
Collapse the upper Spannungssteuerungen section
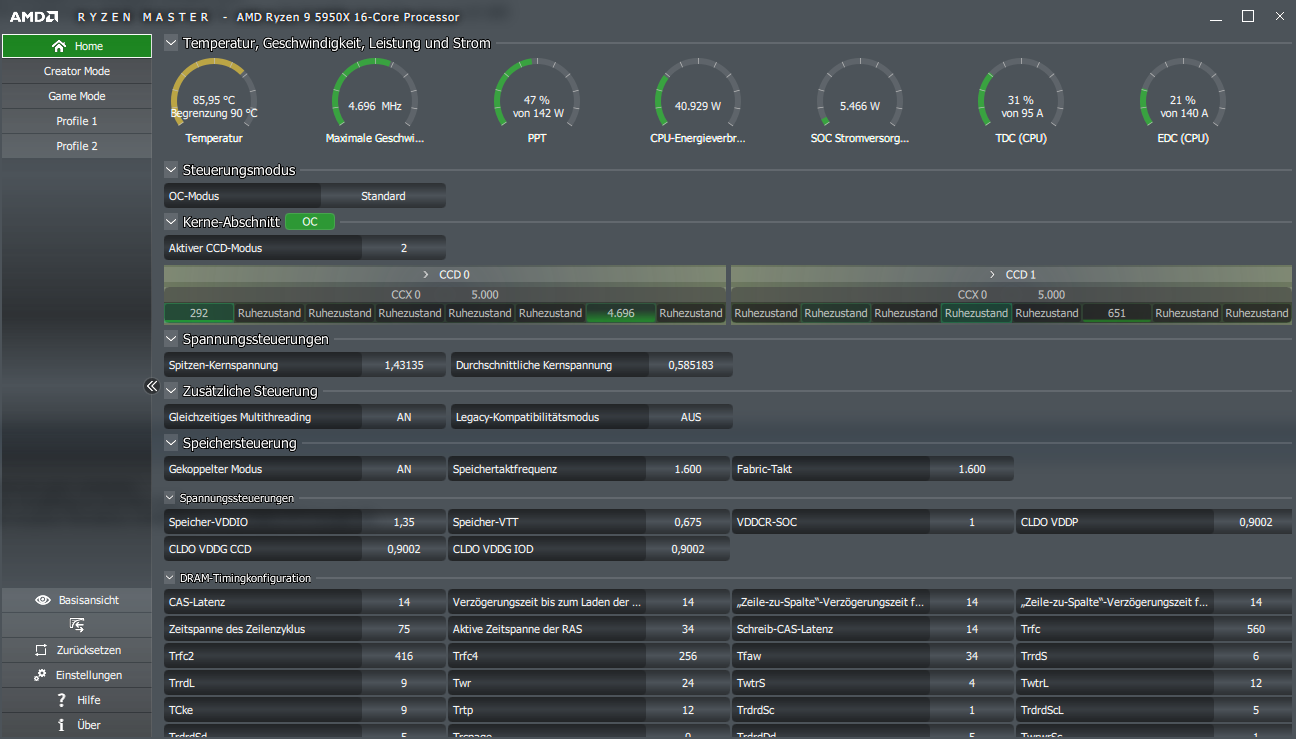tap(171, 339)
